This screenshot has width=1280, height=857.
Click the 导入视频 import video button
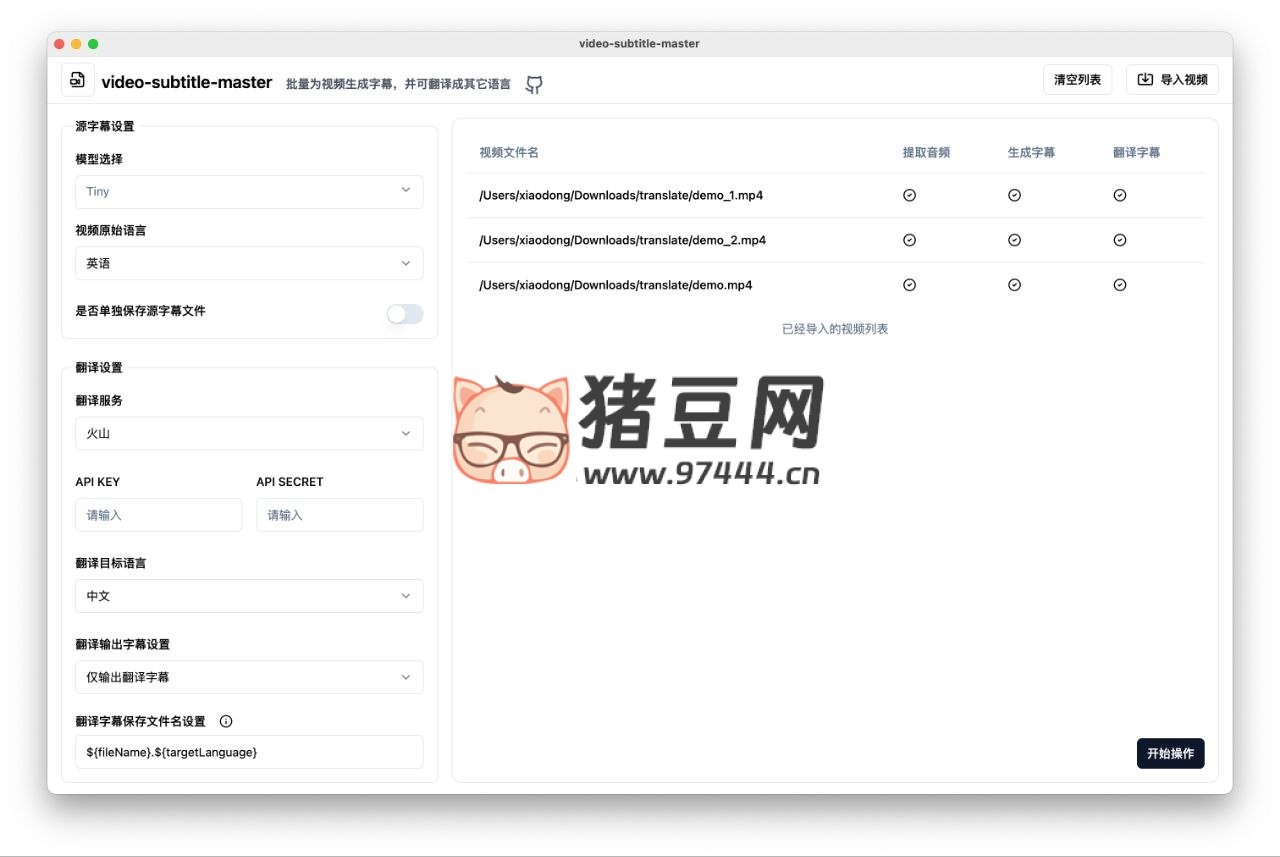pos(1172,80)
